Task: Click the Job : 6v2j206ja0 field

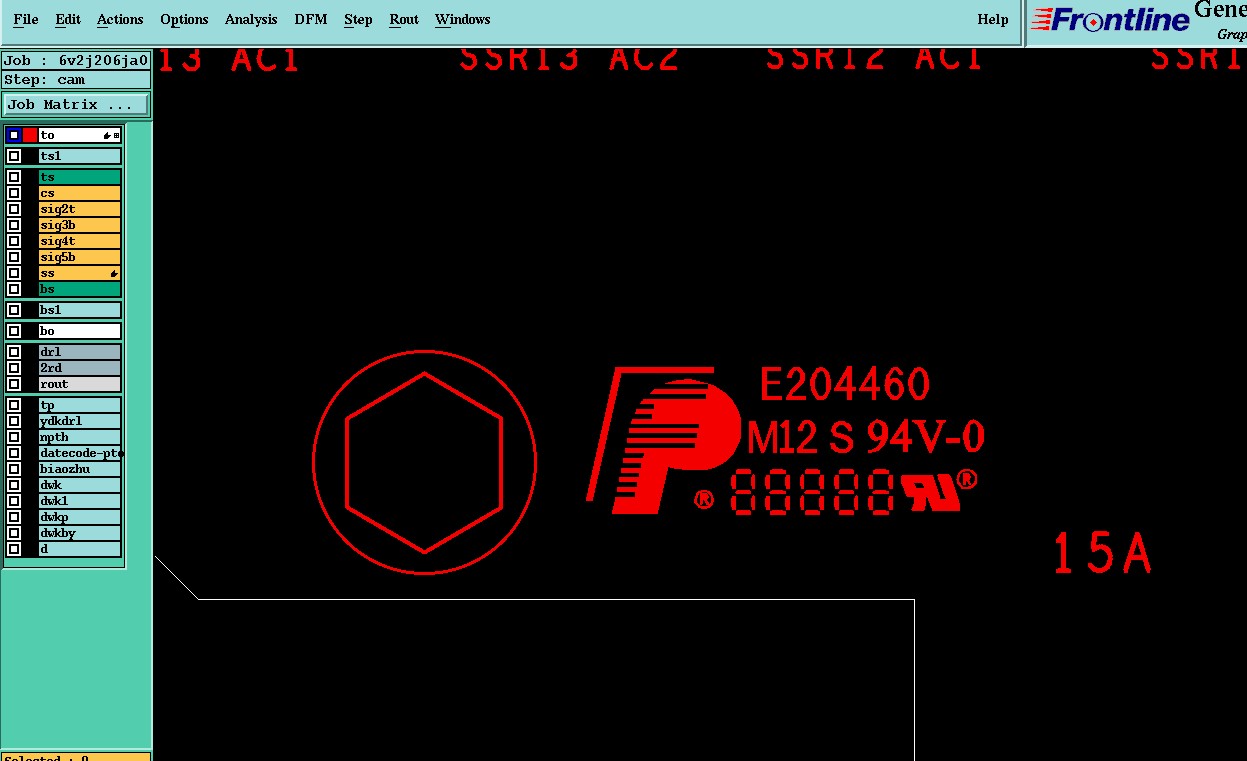Action: click(76, 61)
